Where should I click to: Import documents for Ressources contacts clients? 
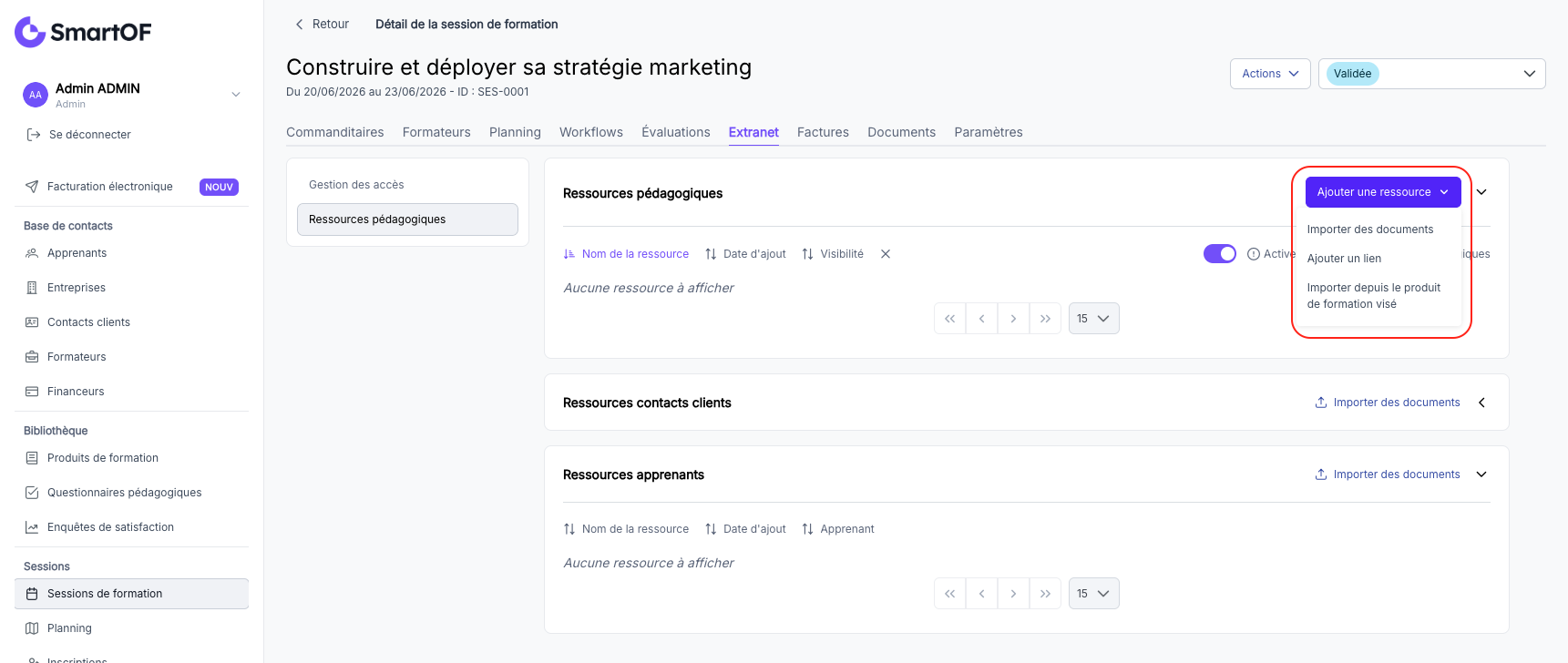pyautogui.click(x=1388, y=403)
